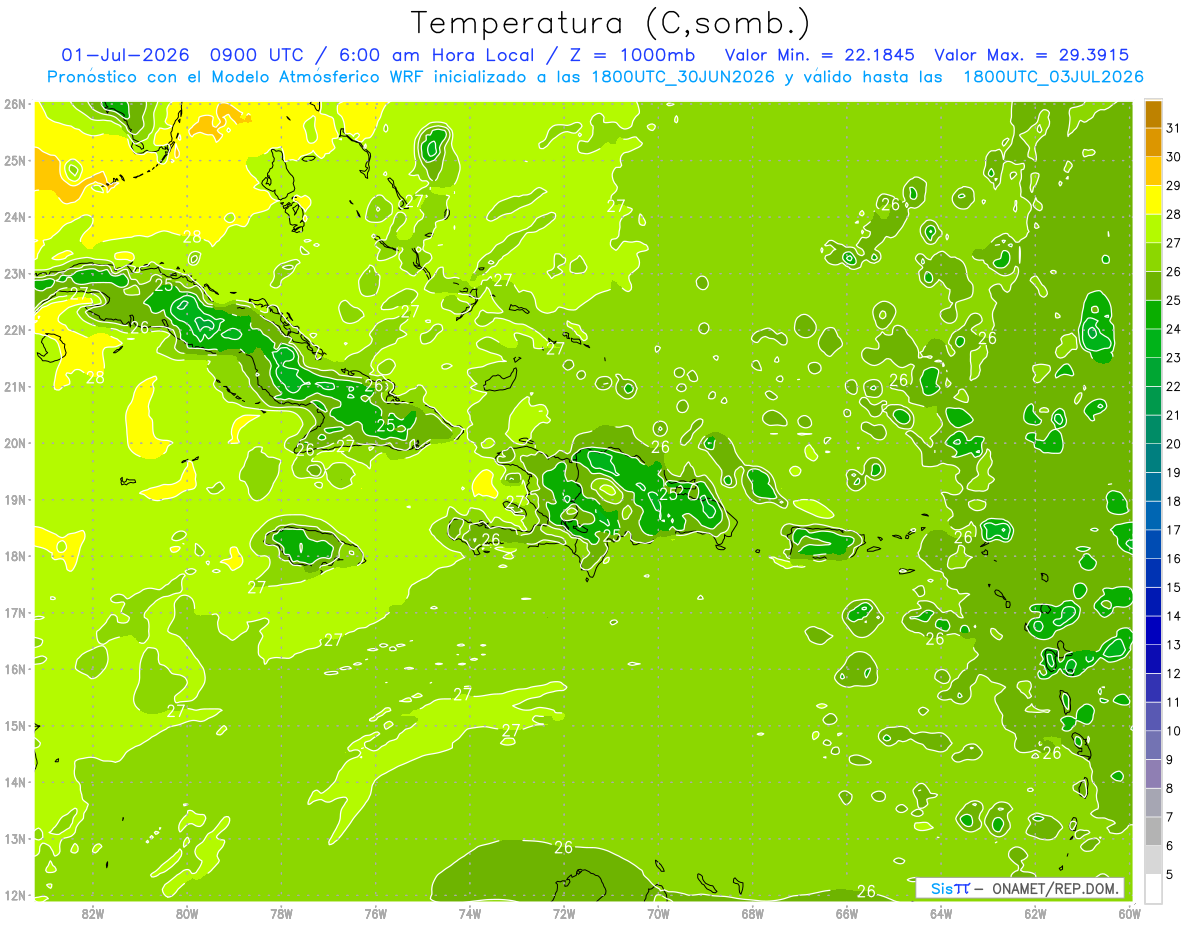This screenshot has height=927, width=1200.
Task: Click the 'Valor Min. = 22.1845' readout
Action: pos(820,54)
